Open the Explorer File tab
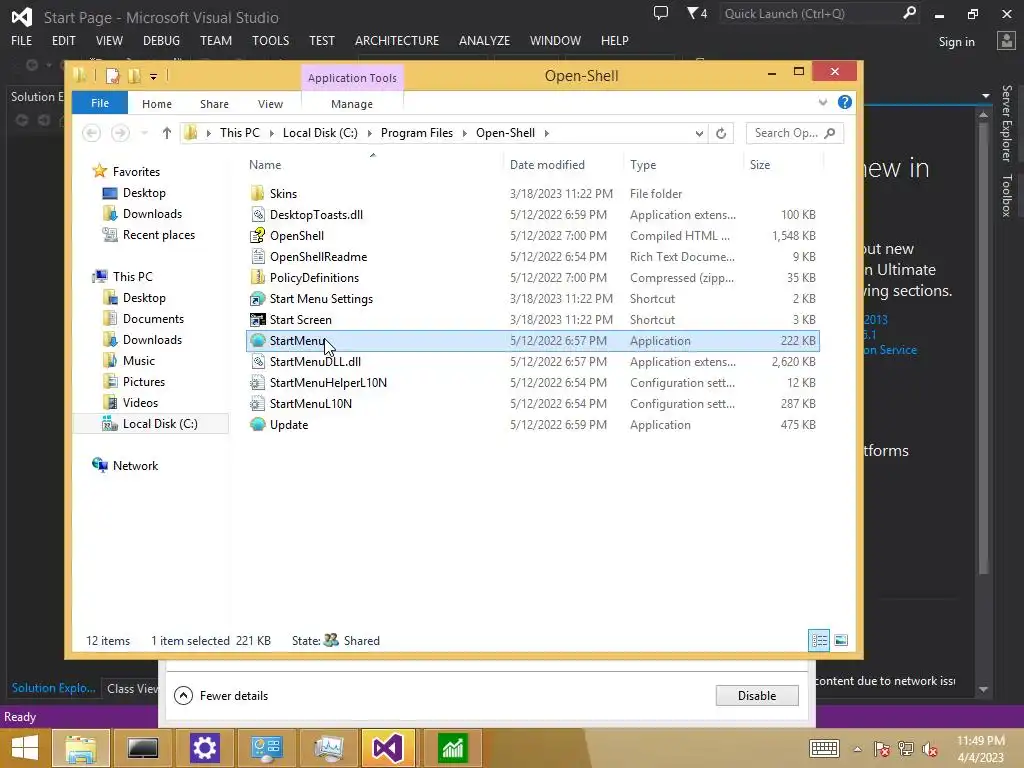 (100, 103)
